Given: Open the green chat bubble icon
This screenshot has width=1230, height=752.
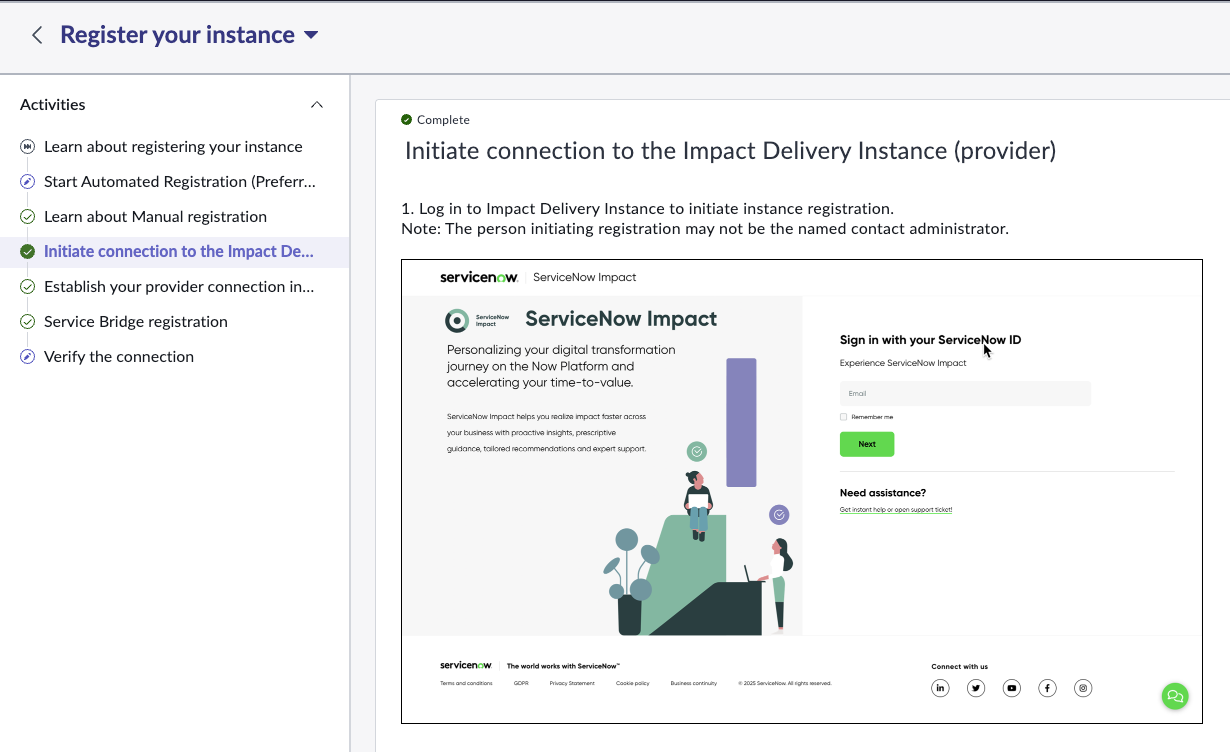Looking at the screenshot, I should point(1175,696).
